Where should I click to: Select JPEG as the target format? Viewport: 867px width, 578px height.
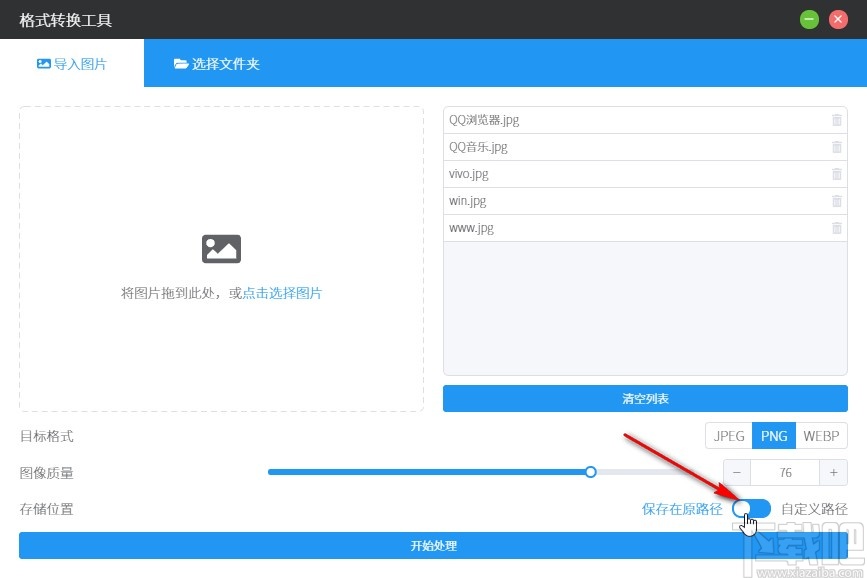pos(728,435)
